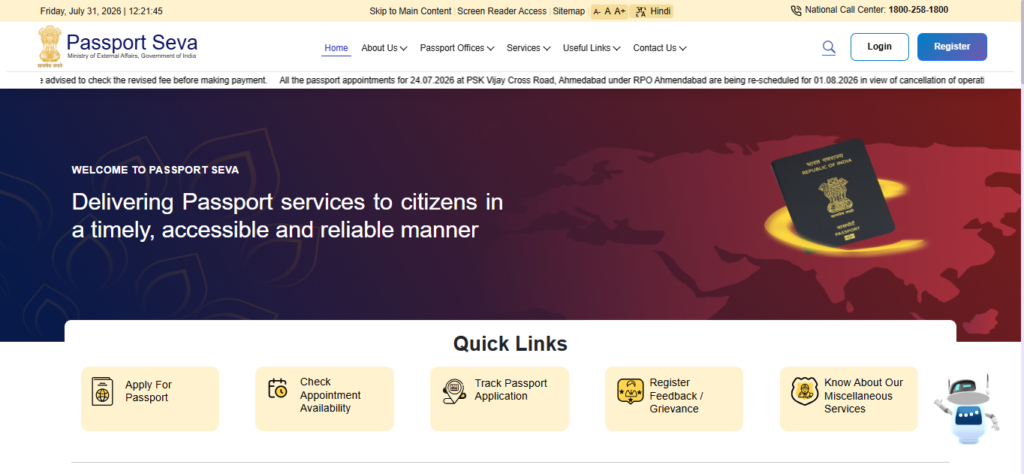Image resolution: width=1024 pixels, height=474 pixels.
Task: Click the Hindi language translate icon
Action: pos(641,11)
